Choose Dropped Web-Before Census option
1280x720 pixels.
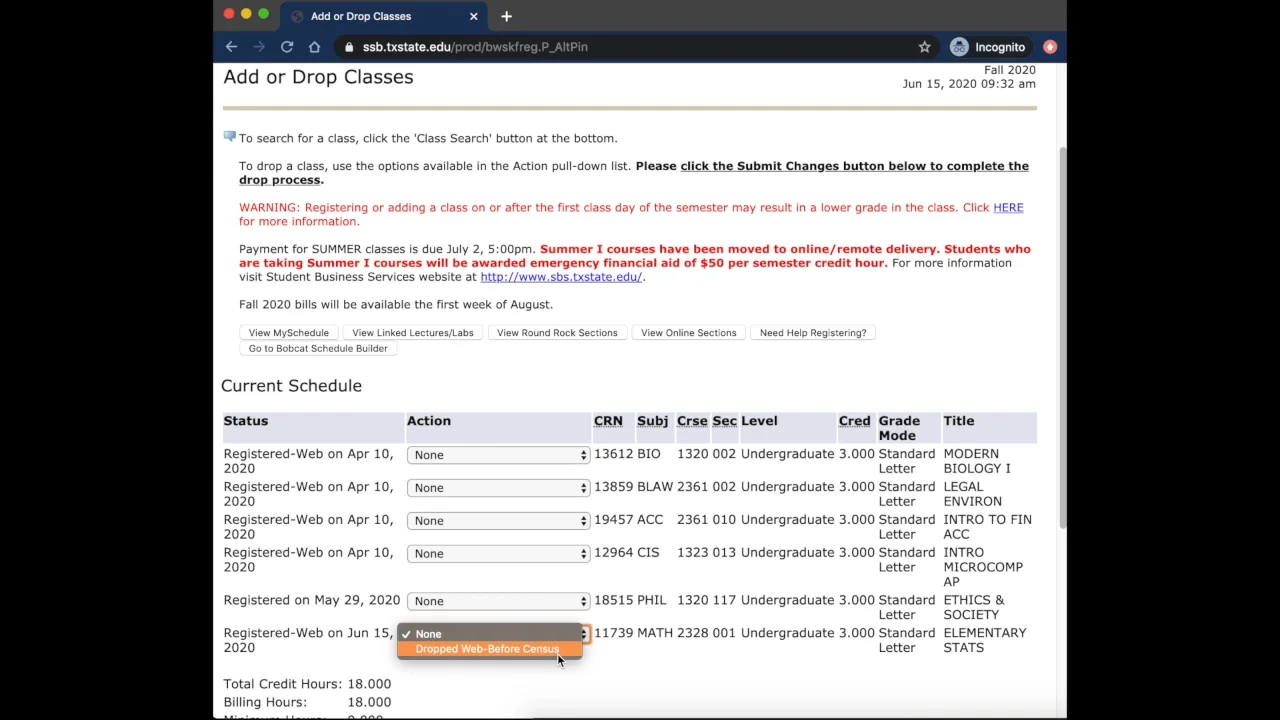point(487,649)
